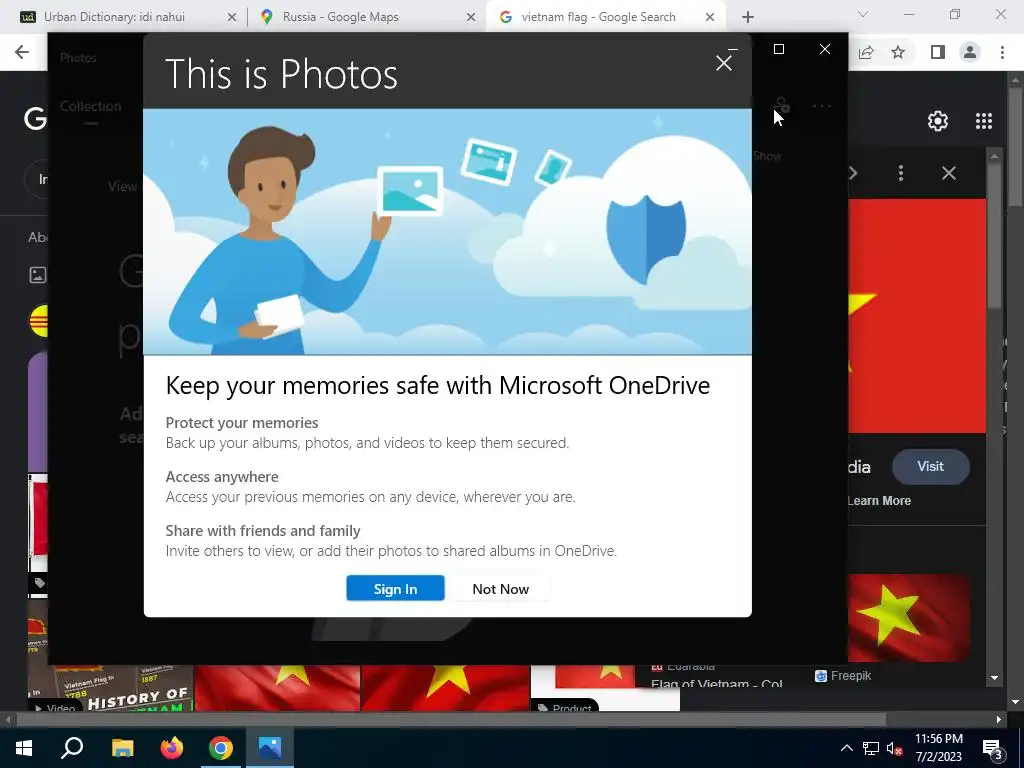1024x768 pixels.
Task: Open waving Vietnam flag Freepik thumbnail
Action: [908, 618]
